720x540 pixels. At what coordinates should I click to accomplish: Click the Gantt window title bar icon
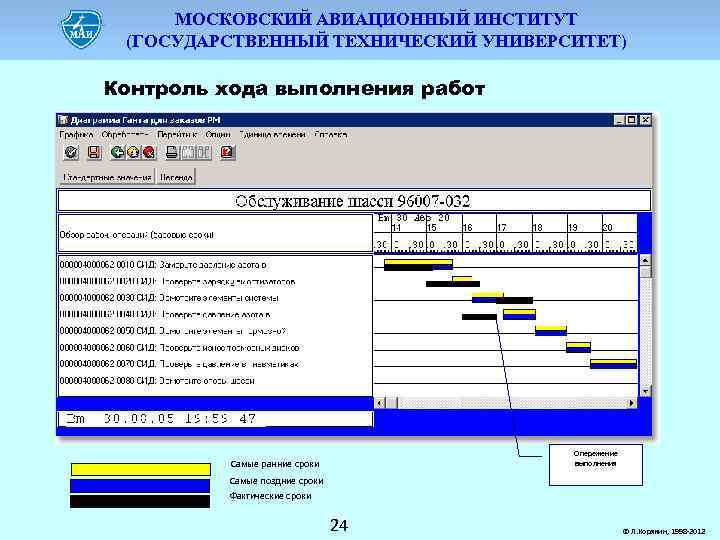[x=63, y=120]
